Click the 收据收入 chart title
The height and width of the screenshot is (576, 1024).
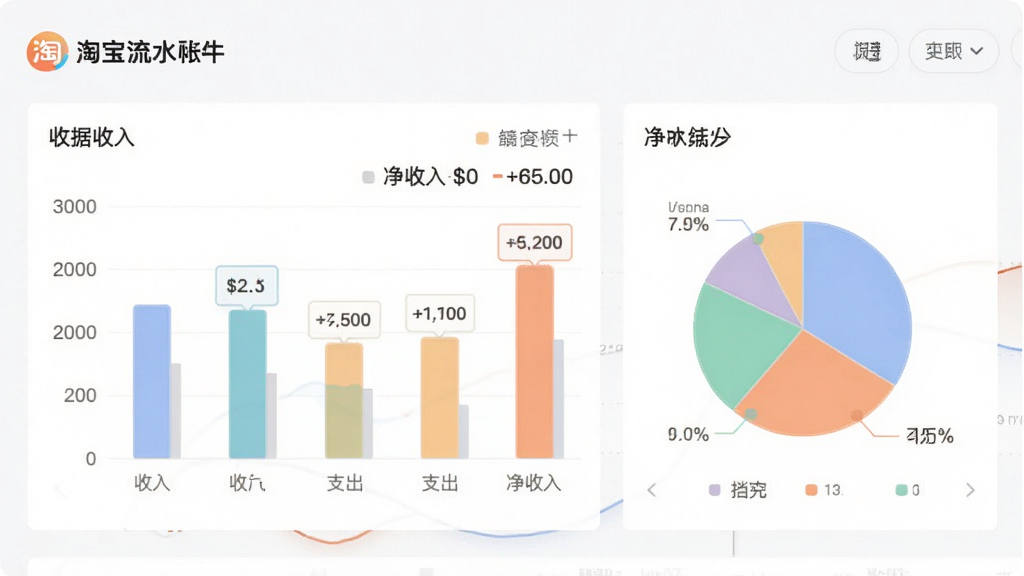point(91,137)
